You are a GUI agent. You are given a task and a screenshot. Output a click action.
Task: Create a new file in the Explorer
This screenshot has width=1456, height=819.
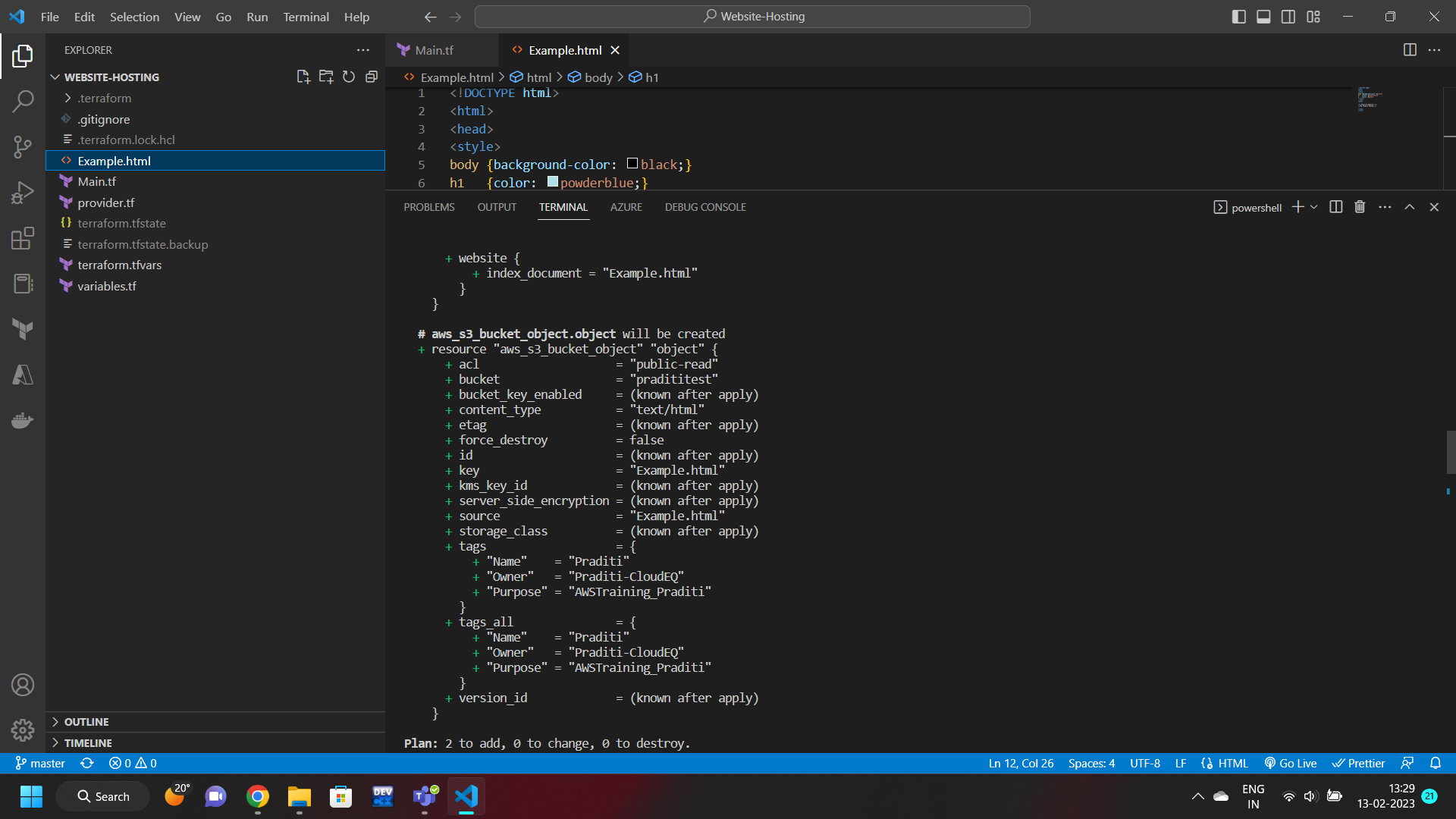point(303,77)
